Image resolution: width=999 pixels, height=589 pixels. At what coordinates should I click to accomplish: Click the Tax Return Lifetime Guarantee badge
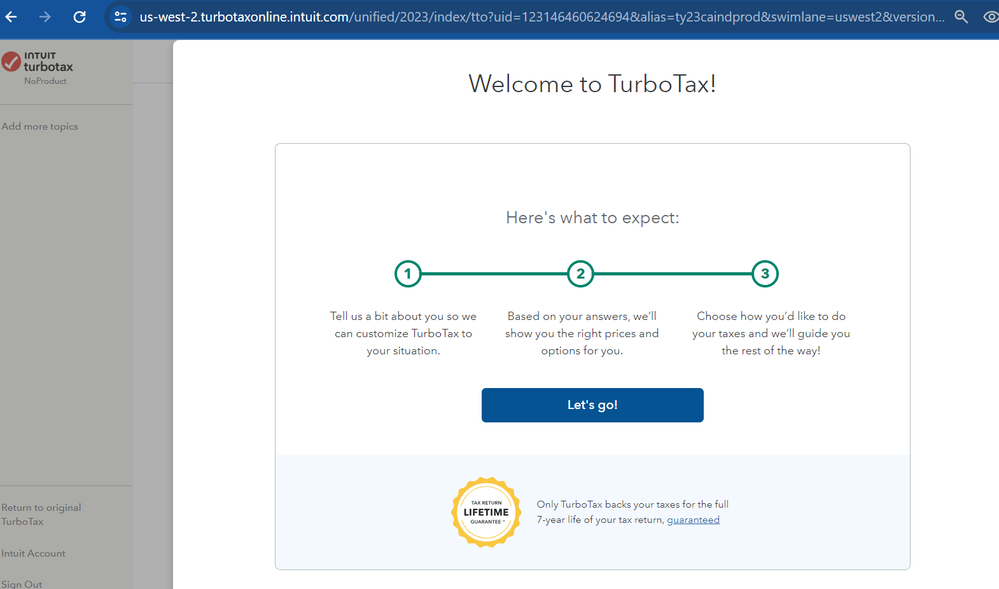pos(486,512)
